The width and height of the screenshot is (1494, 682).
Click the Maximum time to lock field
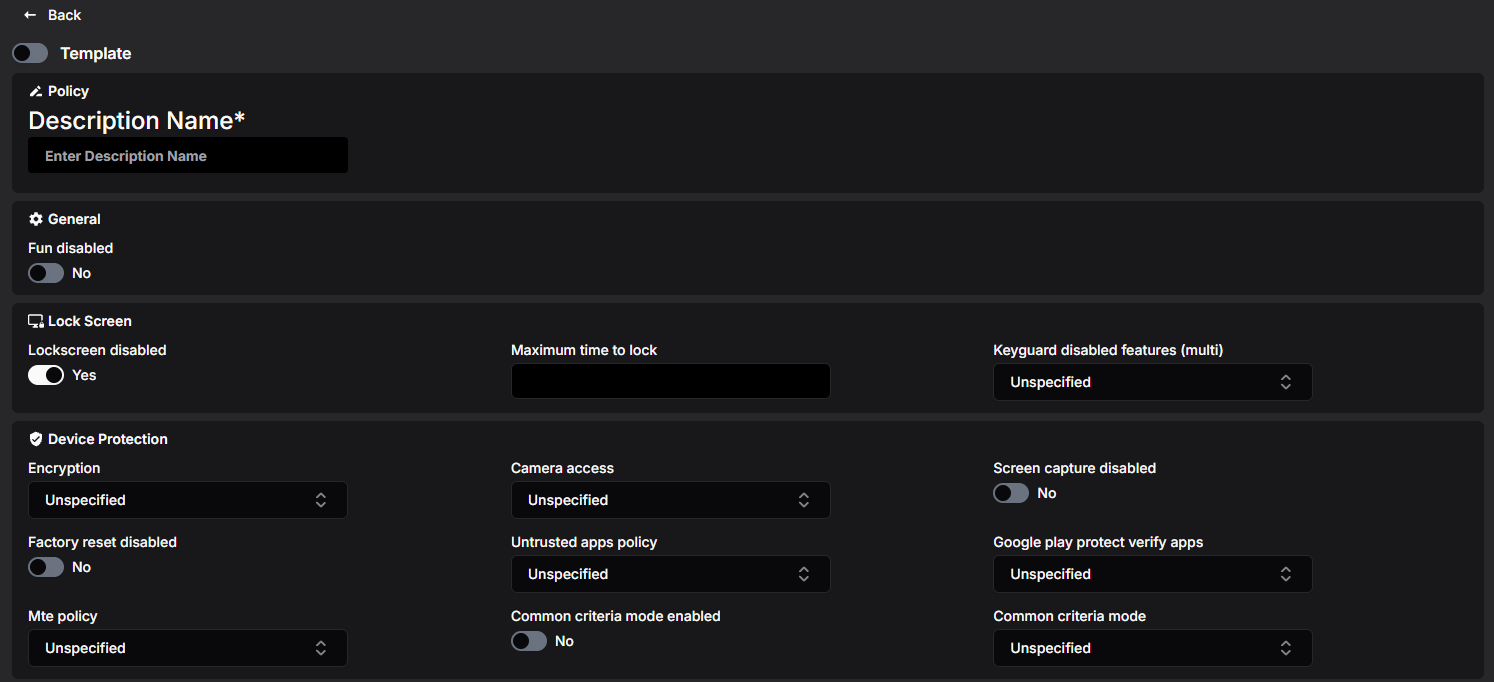[x=670, y=381]
